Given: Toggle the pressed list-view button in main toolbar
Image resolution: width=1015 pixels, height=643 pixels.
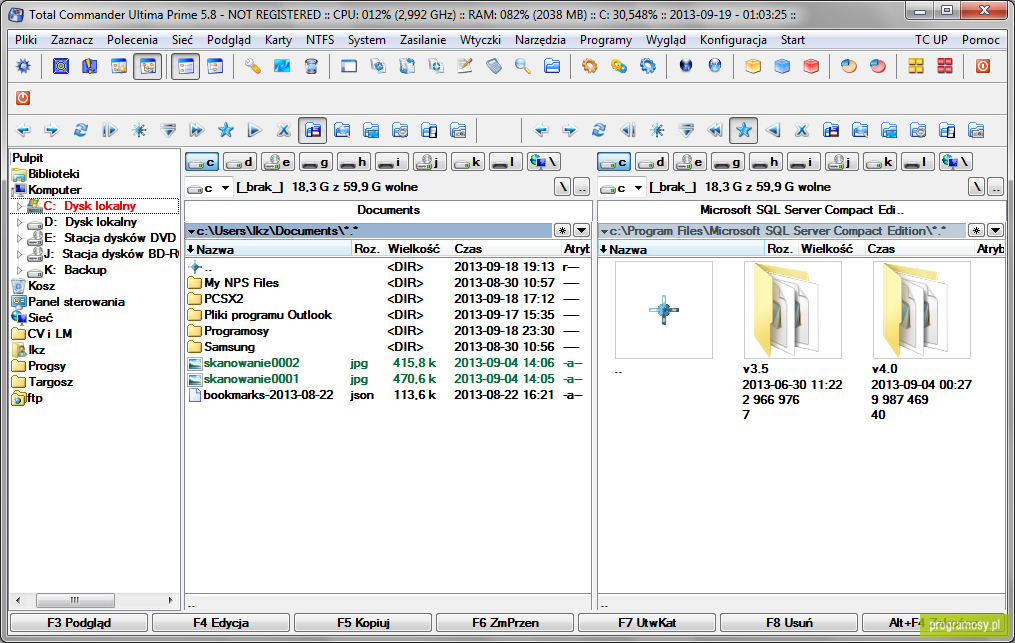Looking at the screenshot, I should tap(186, 66).
